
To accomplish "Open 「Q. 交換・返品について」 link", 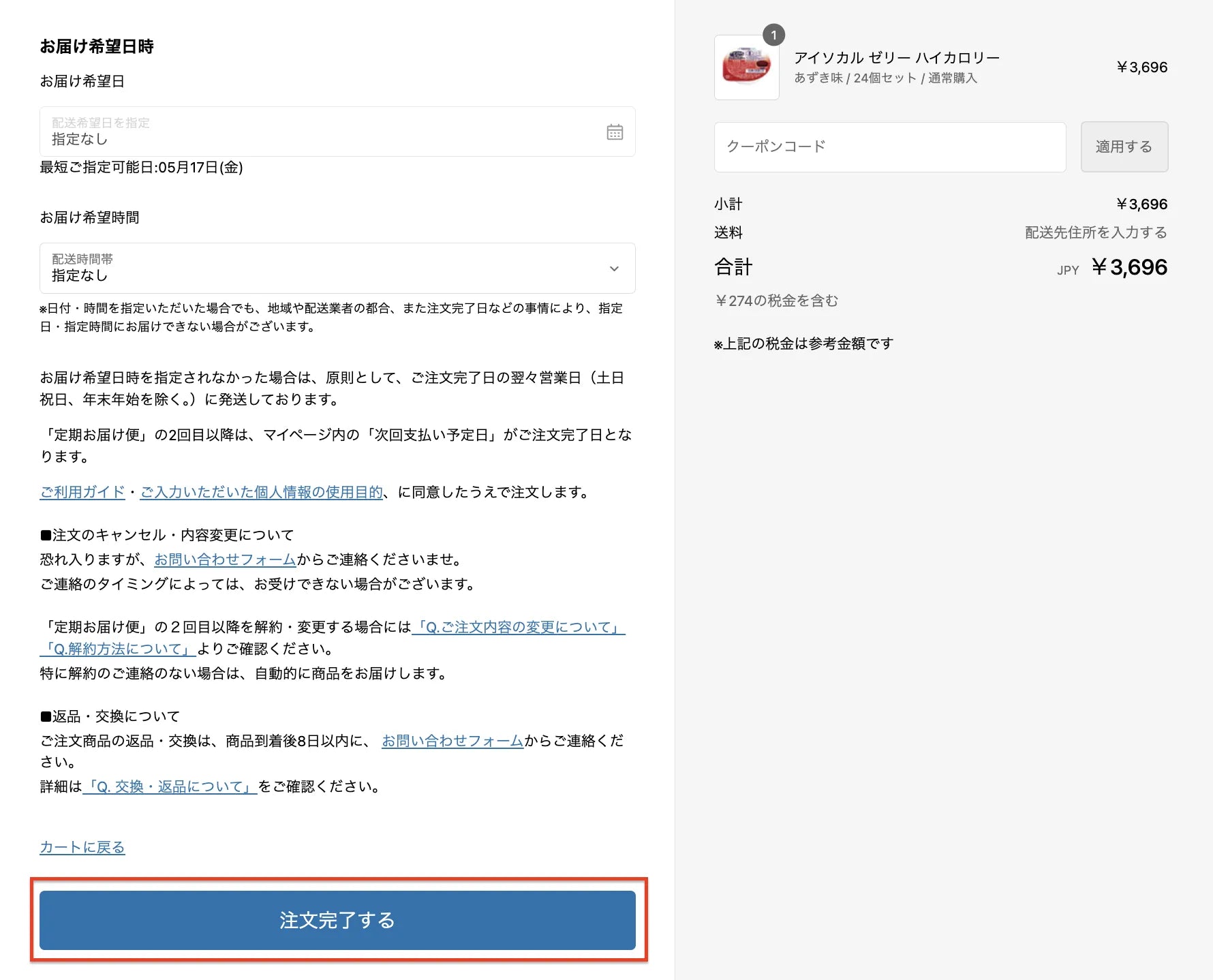I will coord(170,786).
